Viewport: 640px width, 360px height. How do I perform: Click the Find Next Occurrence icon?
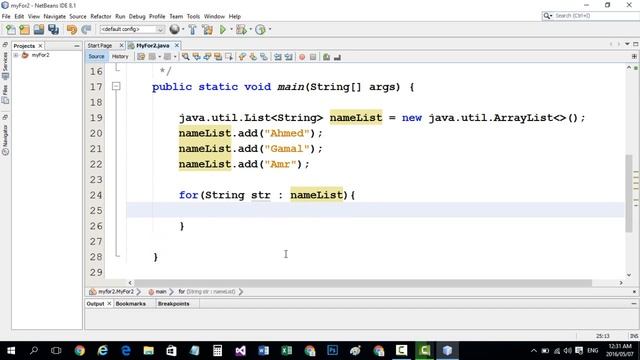[x=207, y=57]
